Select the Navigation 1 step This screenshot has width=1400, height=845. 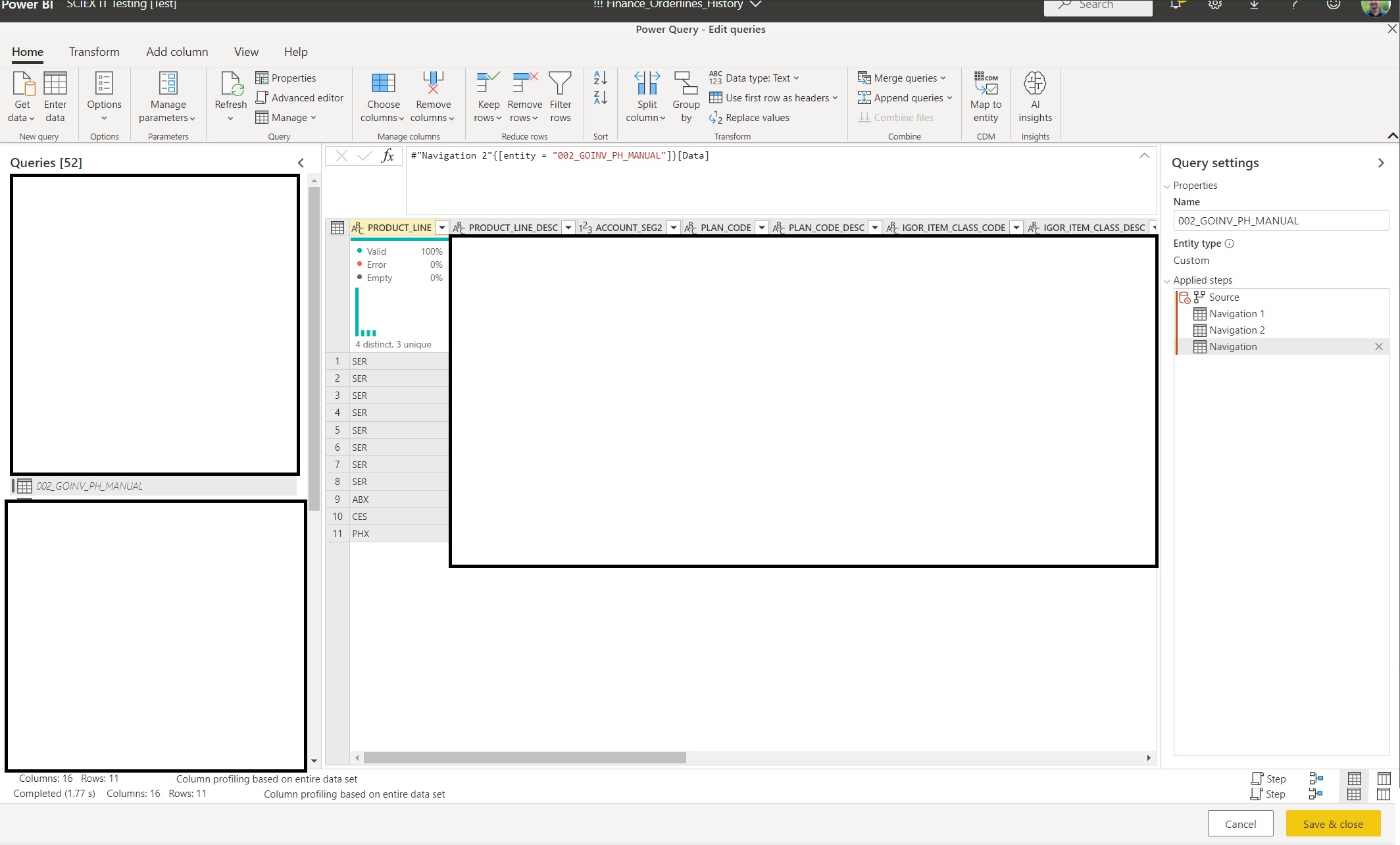pos(1282,314)
